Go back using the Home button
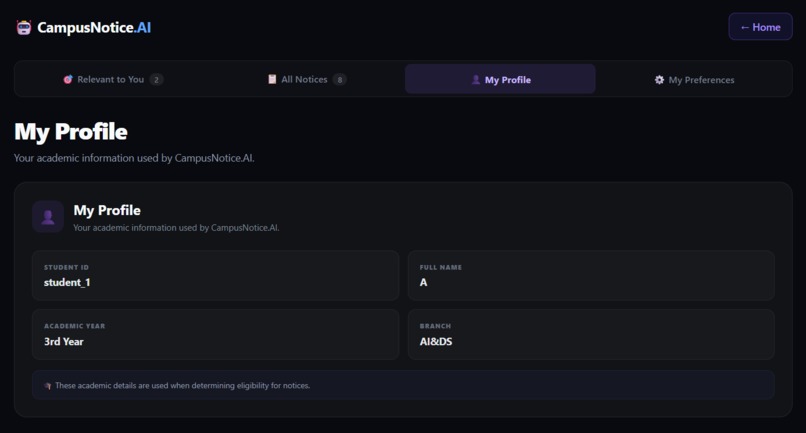 pos(760,27)
